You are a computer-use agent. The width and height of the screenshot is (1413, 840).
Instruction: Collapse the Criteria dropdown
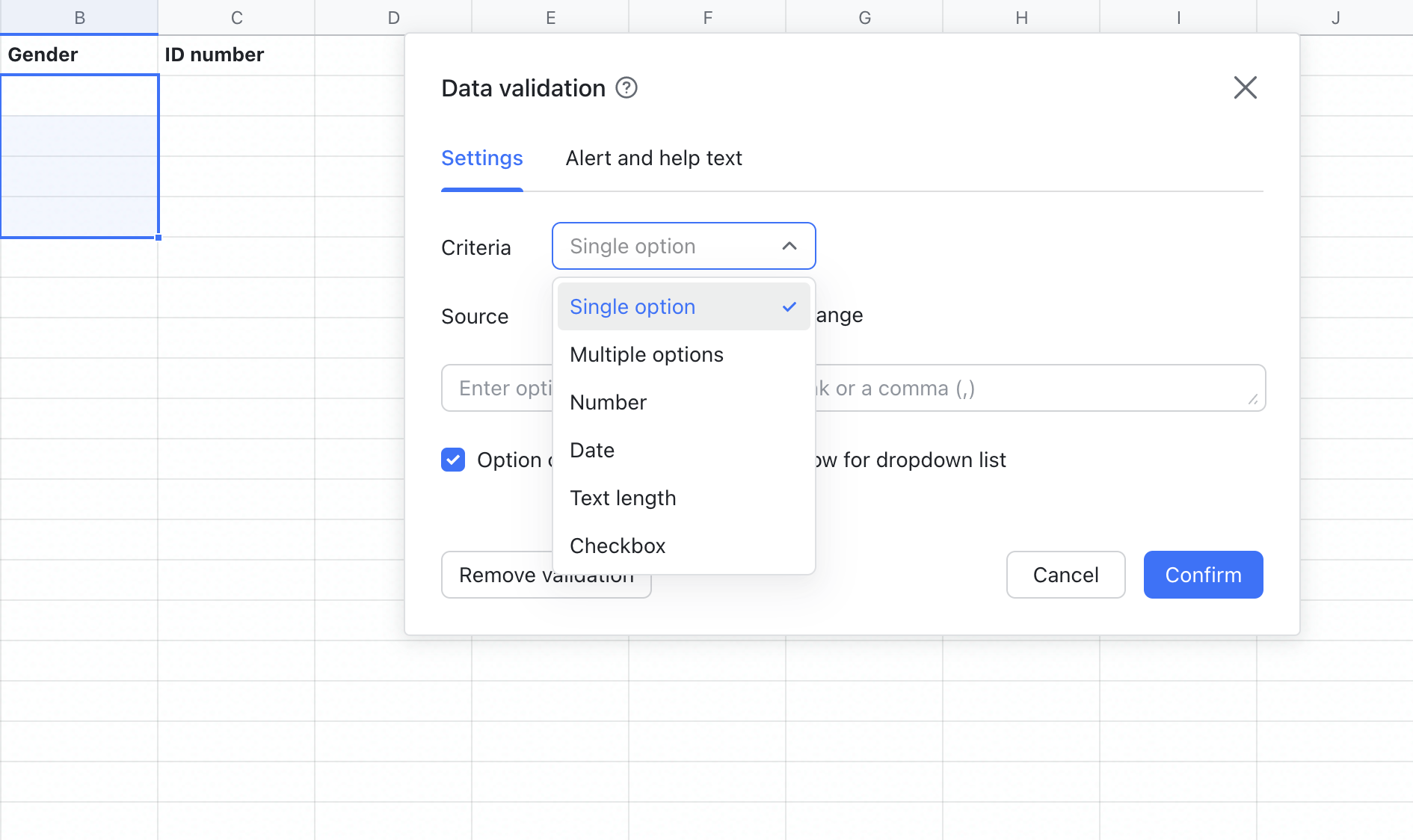[790, 246]
